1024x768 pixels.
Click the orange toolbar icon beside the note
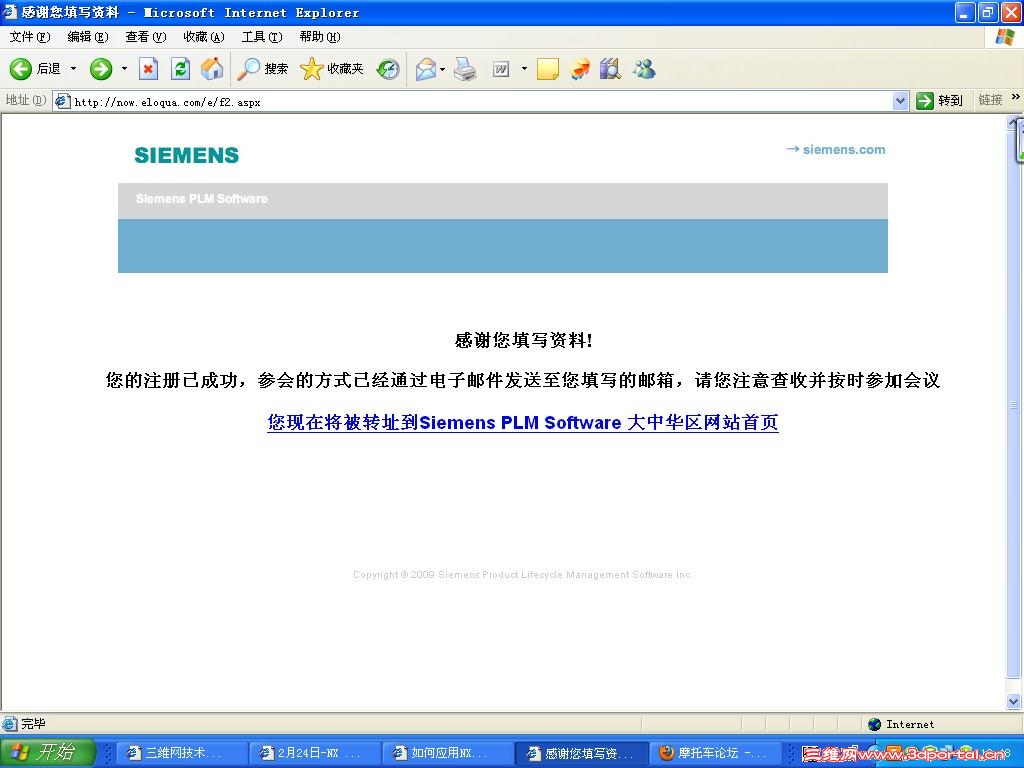(580, 69)
